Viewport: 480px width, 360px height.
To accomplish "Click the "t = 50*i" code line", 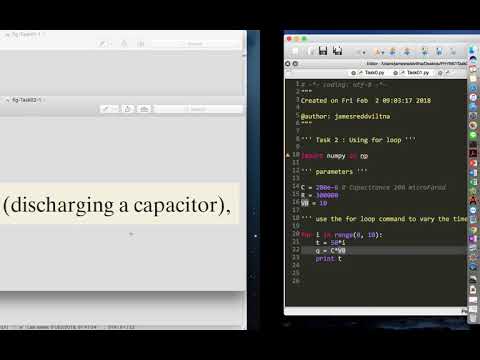I will coord(330,243).
